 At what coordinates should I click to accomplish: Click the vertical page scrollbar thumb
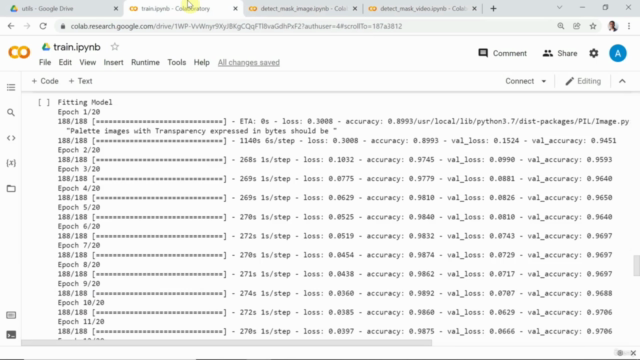point(636,266)
